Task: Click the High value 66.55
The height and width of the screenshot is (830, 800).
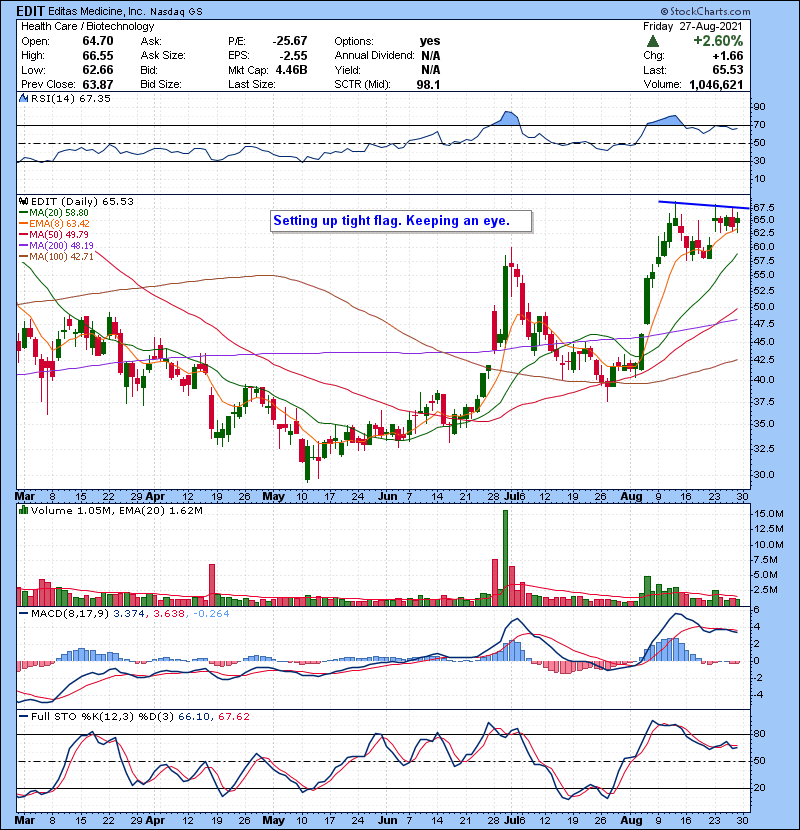Action: coord(97,56)
